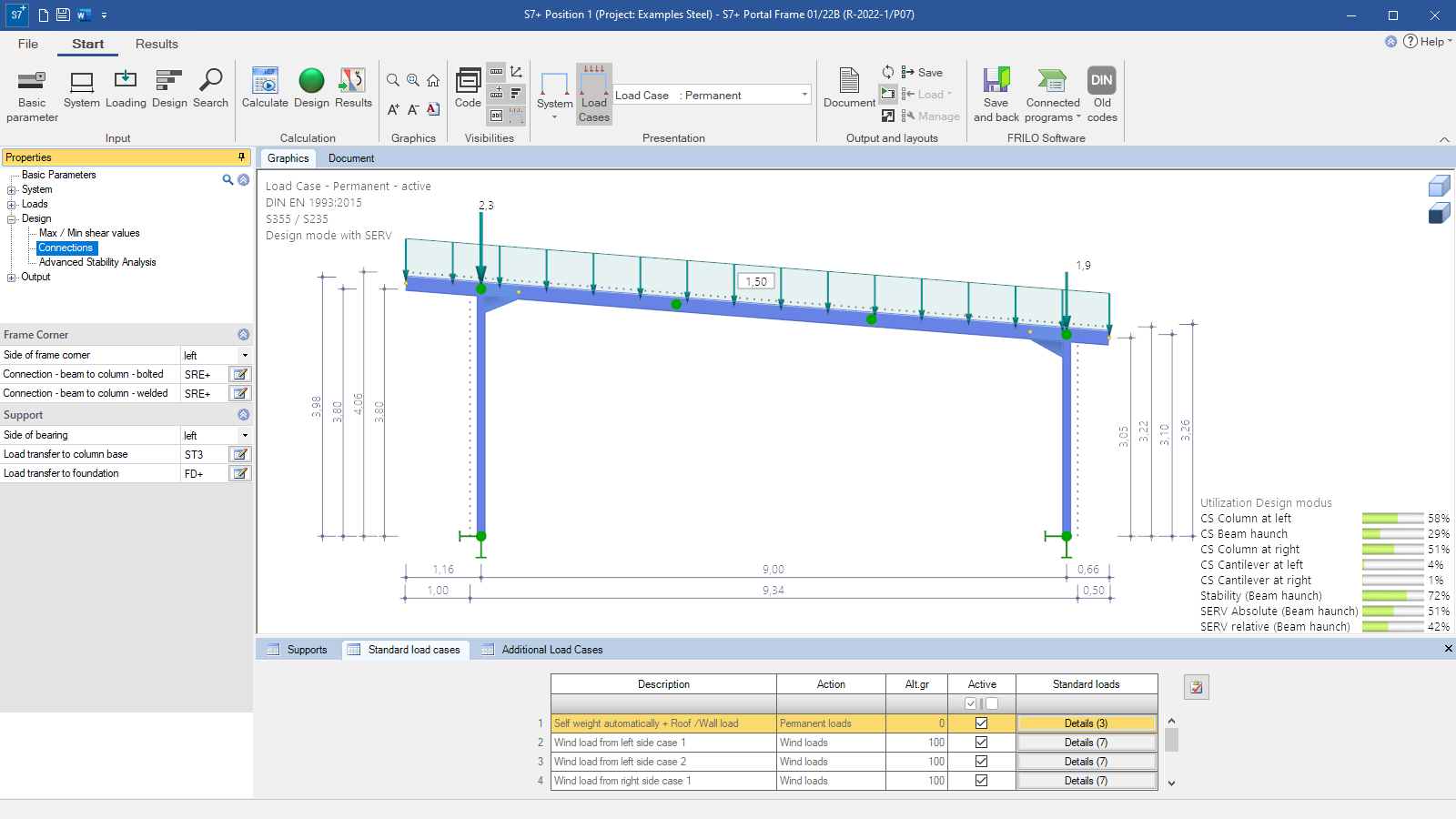Open Connected programs dropdown

(1053, 95)
